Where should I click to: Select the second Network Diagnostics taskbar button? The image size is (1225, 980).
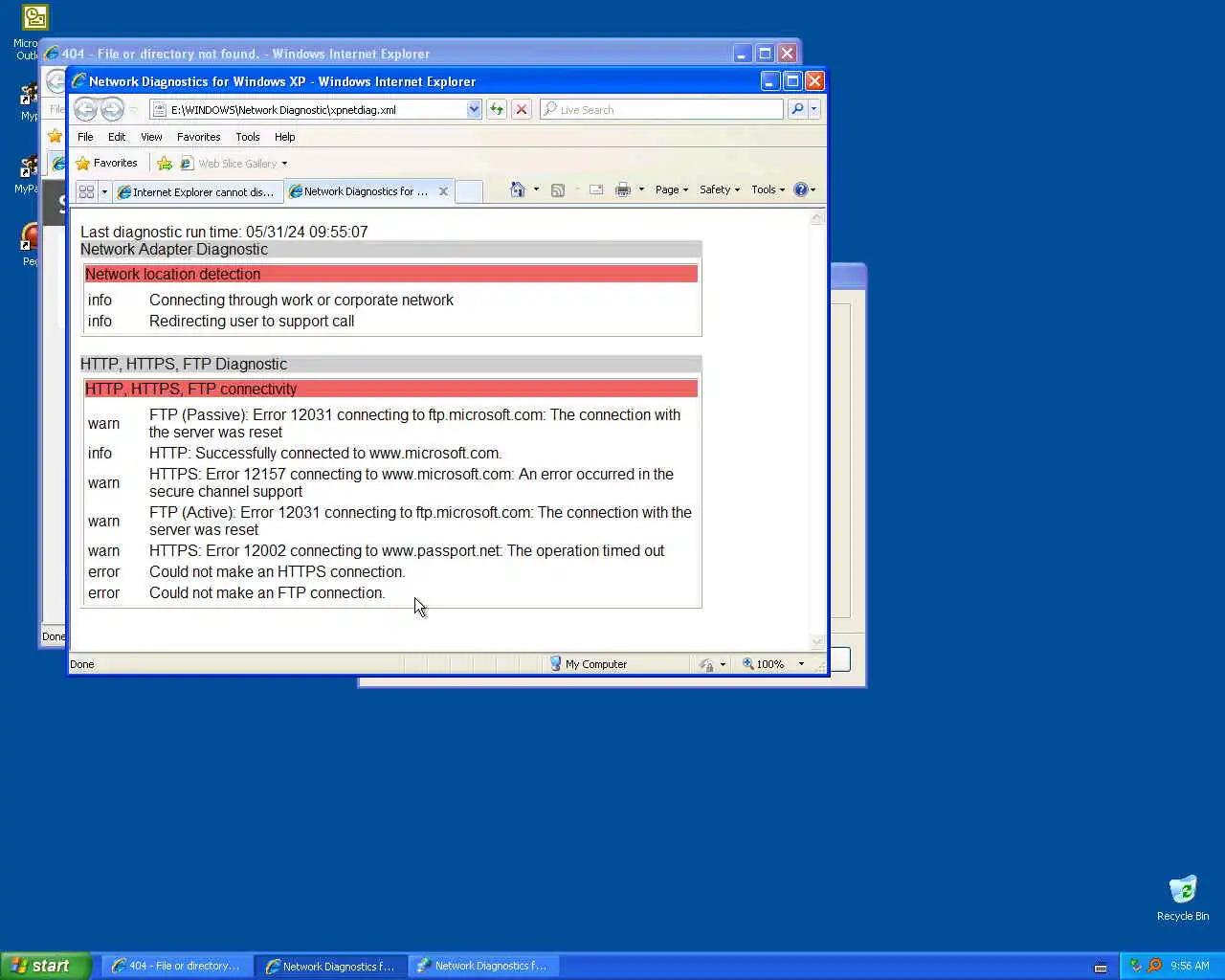point(483,966)
